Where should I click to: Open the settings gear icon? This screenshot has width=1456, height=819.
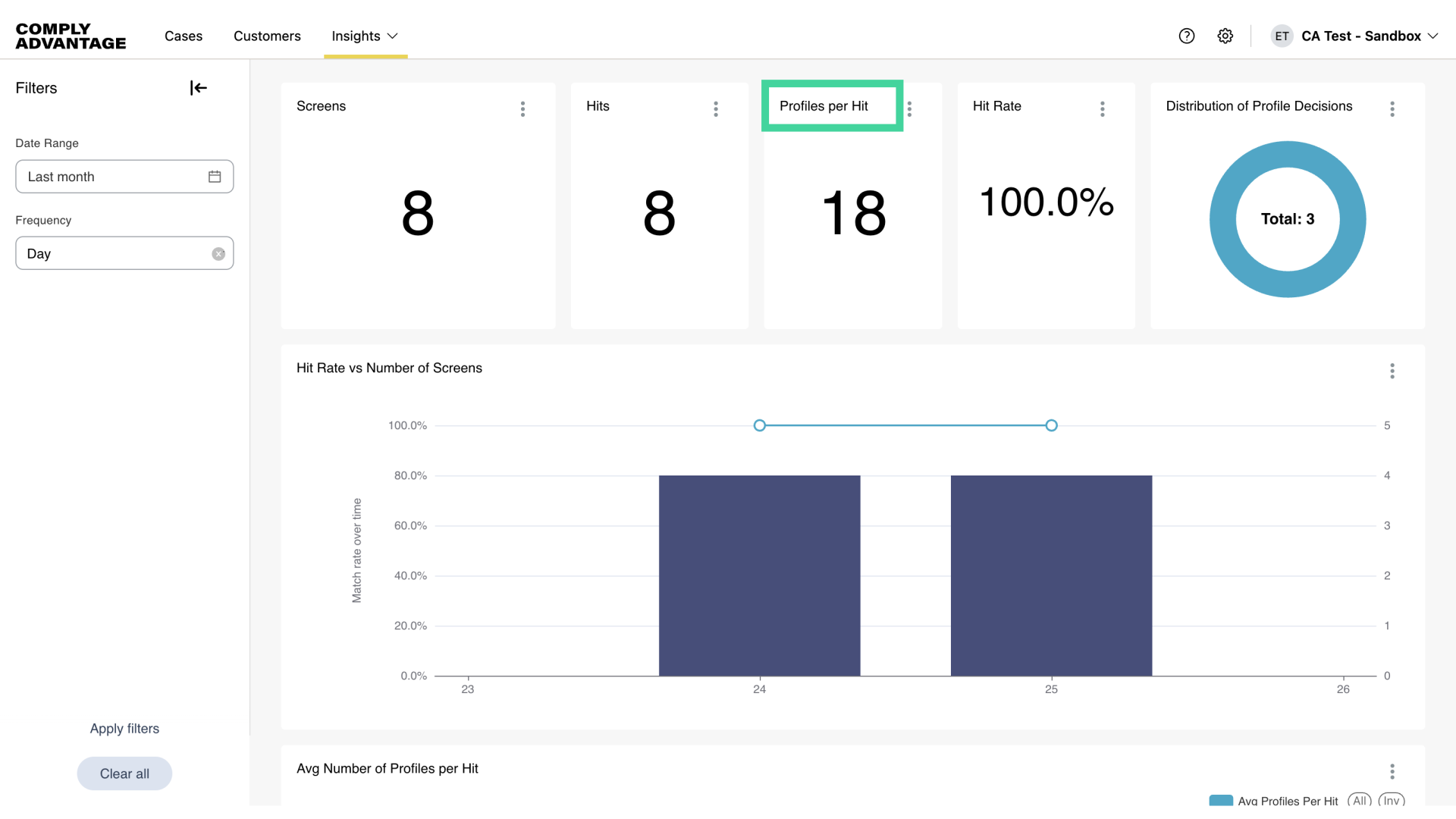[x=1225, y=36]
